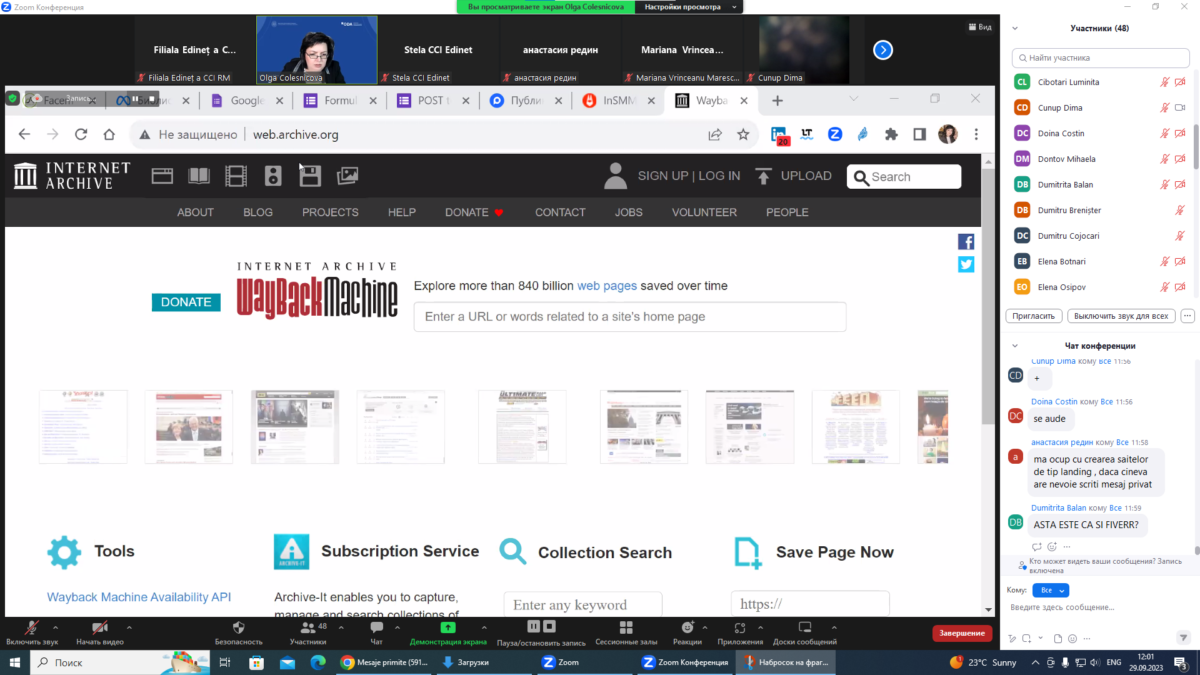This screenshot has width=1200, height=675.
Task: Click the DONATE button beside Wayback logo
Action: [186, 302]
